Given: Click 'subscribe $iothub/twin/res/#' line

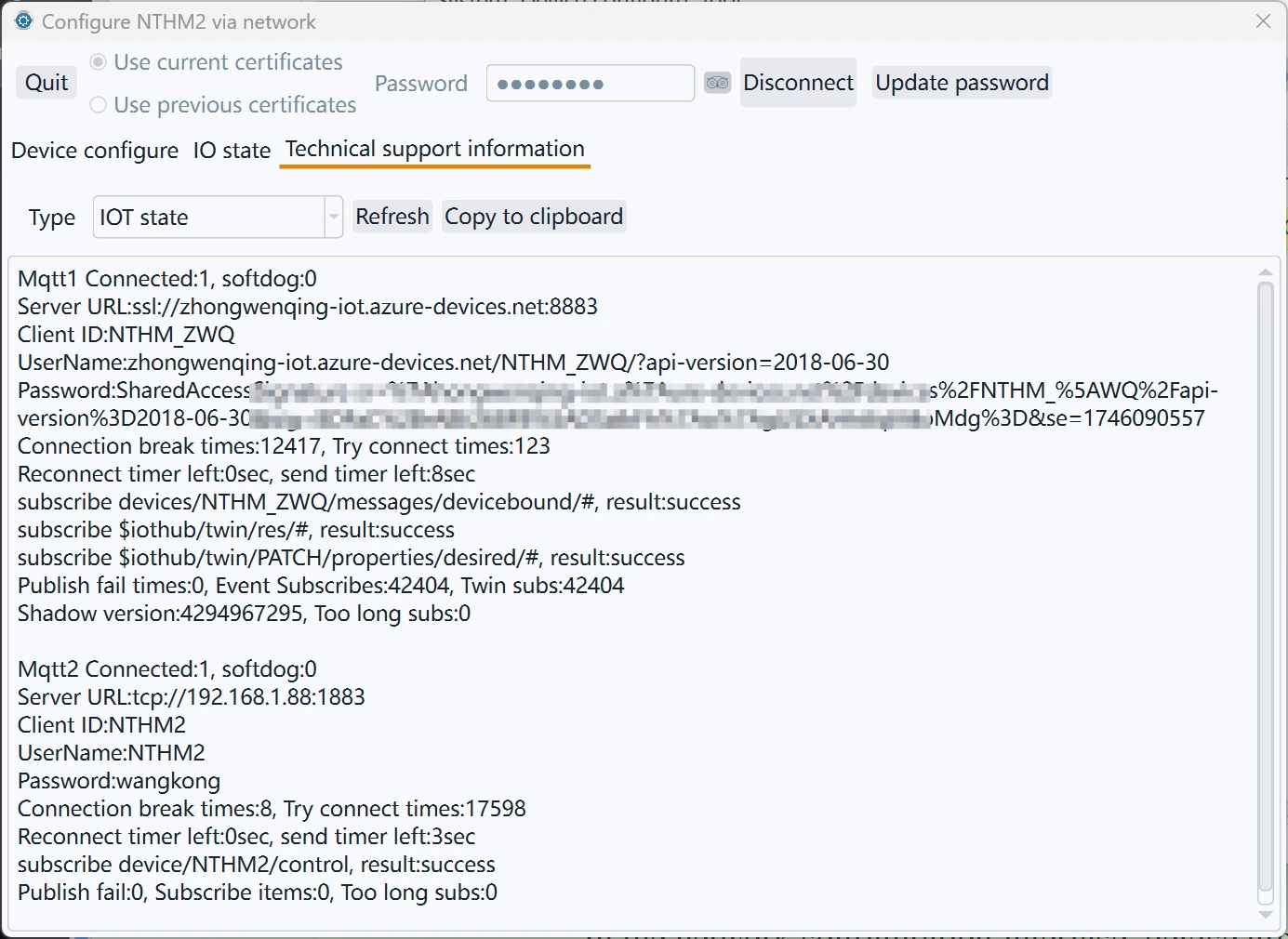Looking at the screenshot, I should click(236, 530).
